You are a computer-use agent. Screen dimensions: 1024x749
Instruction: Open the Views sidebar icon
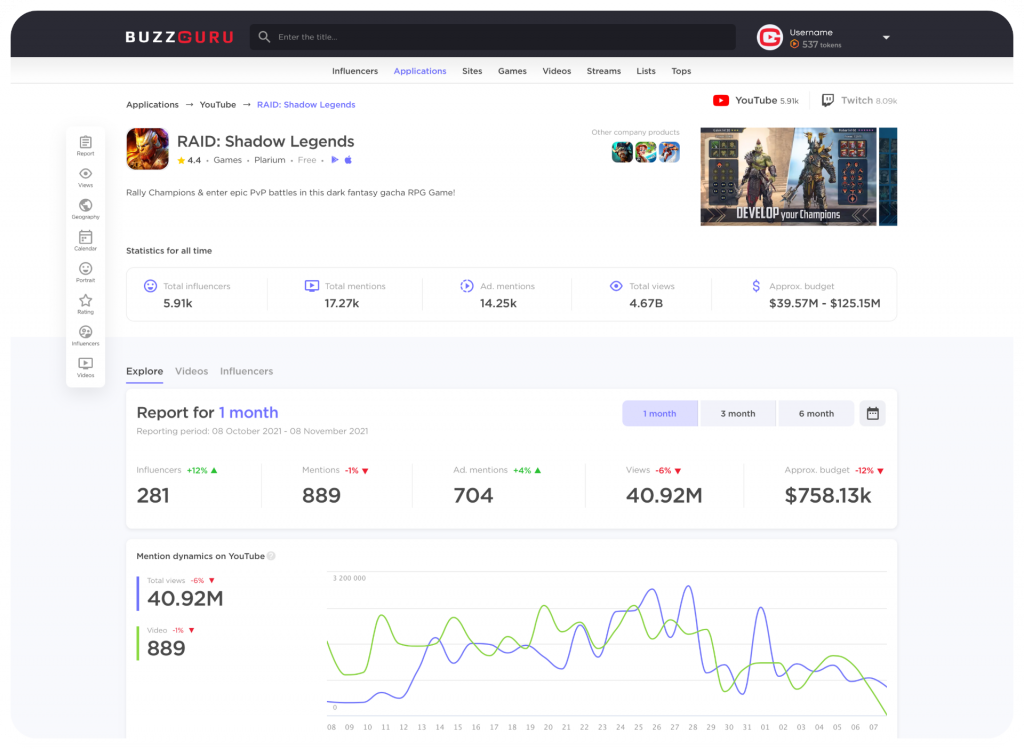coord(86,177)
